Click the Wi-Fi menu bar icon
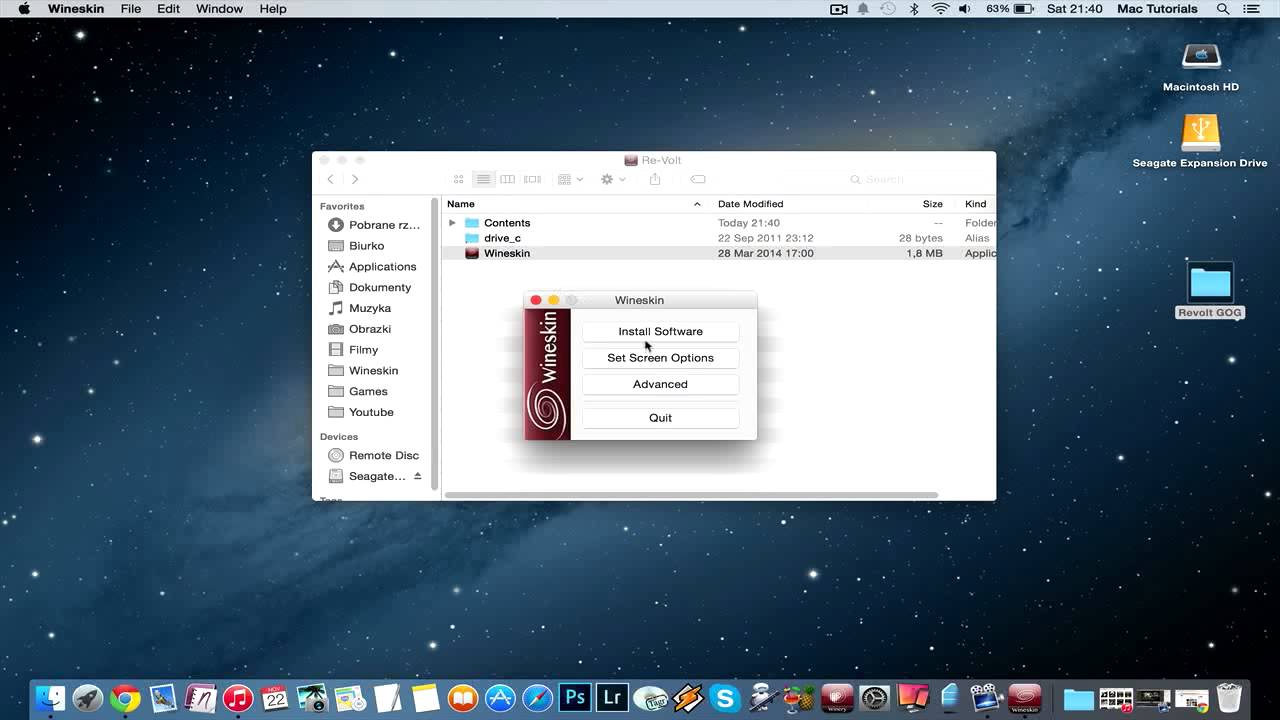1280x720 pixels. tap(940, 9)
